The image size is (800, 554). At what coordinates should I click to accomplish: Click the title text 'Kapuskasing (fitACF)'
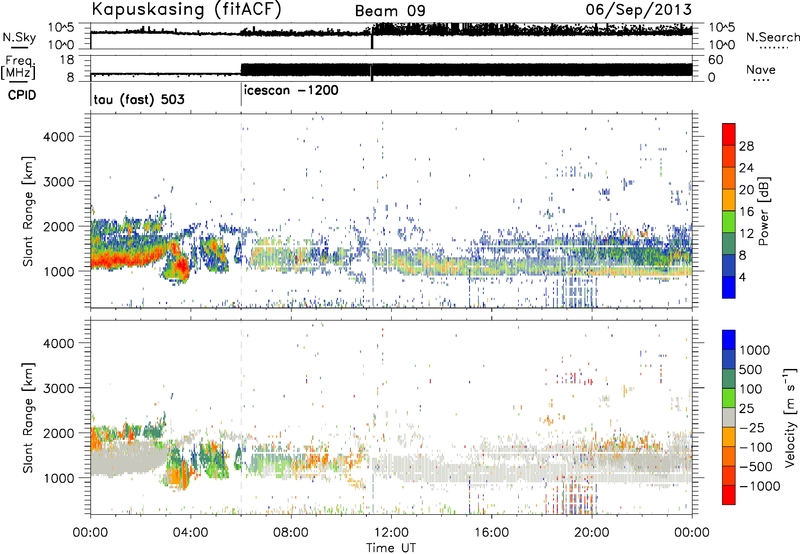pyautogui.click(x=186, y=10)
